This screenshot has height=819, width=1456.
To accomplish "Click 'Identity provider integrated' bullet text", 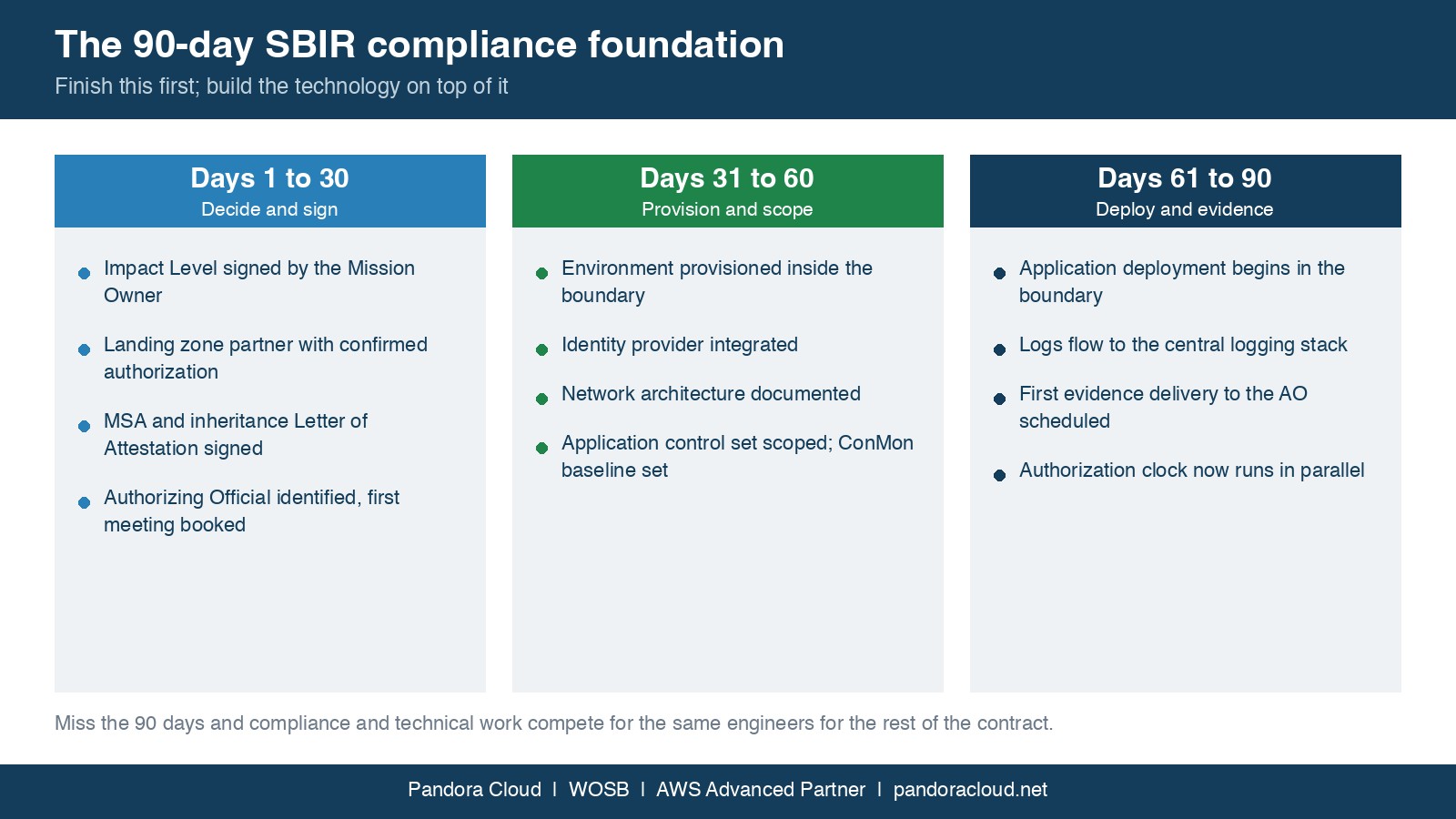I will coord(680,345).
